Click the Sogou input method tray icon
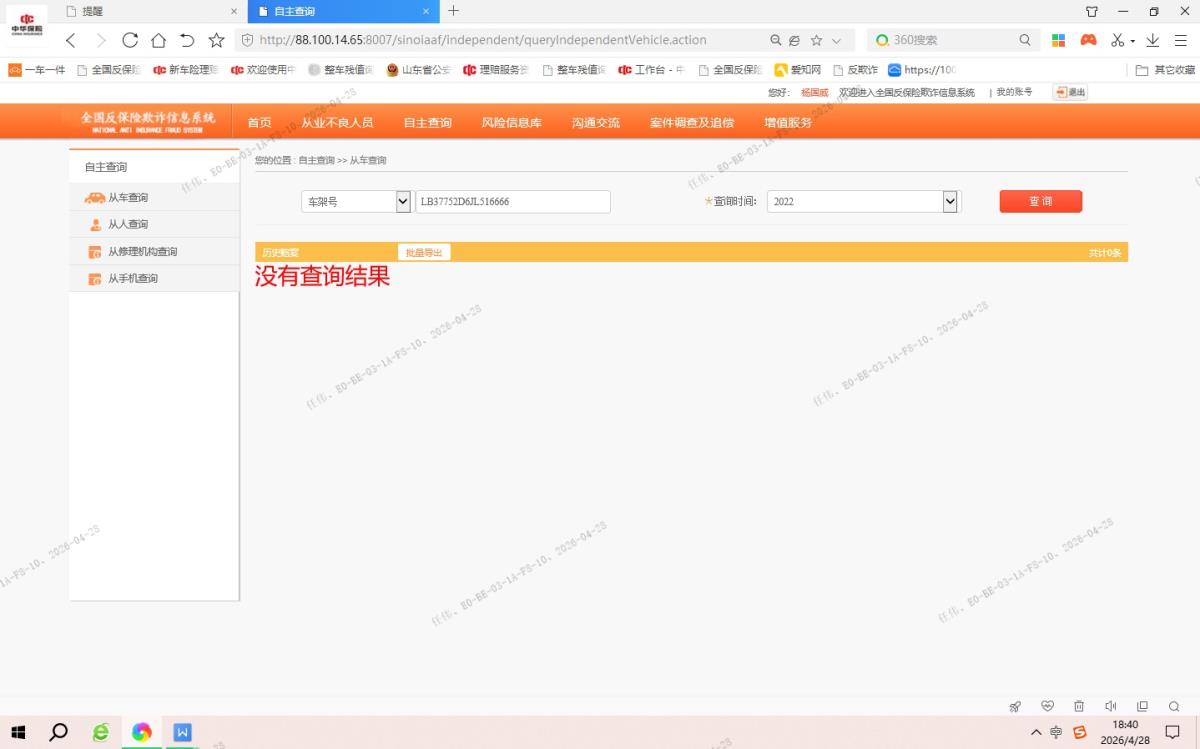The image size is (1200, 749). click(1080, 732)
